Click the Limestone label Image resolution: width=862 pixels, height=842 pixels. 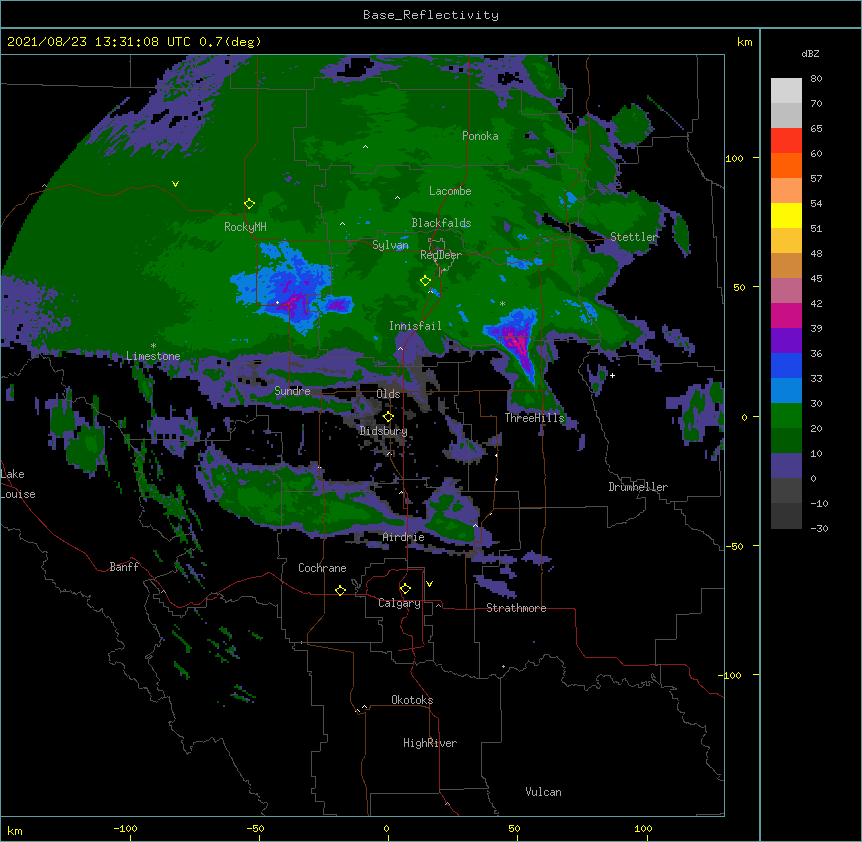coord(153,356)
